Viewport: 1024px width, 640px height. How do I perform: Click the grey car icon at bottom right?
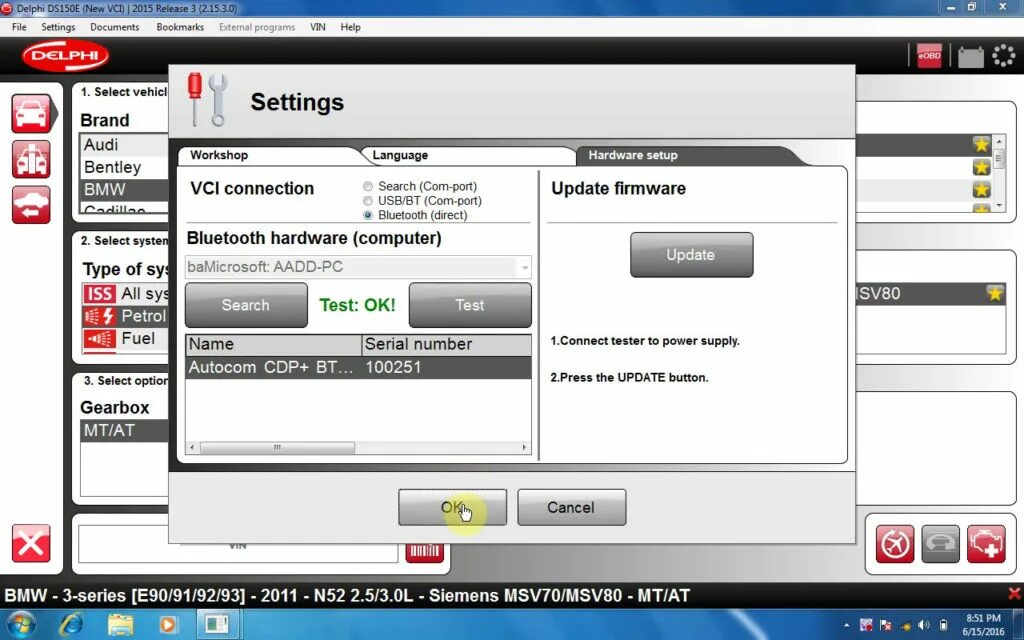tap(940, 543)
